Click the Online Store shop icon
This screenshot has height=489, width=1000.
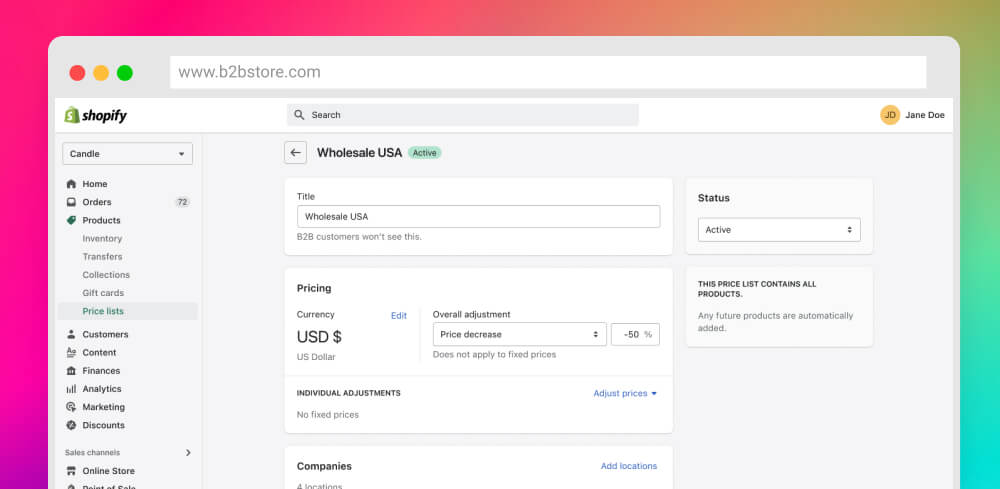tap(71, 471)
